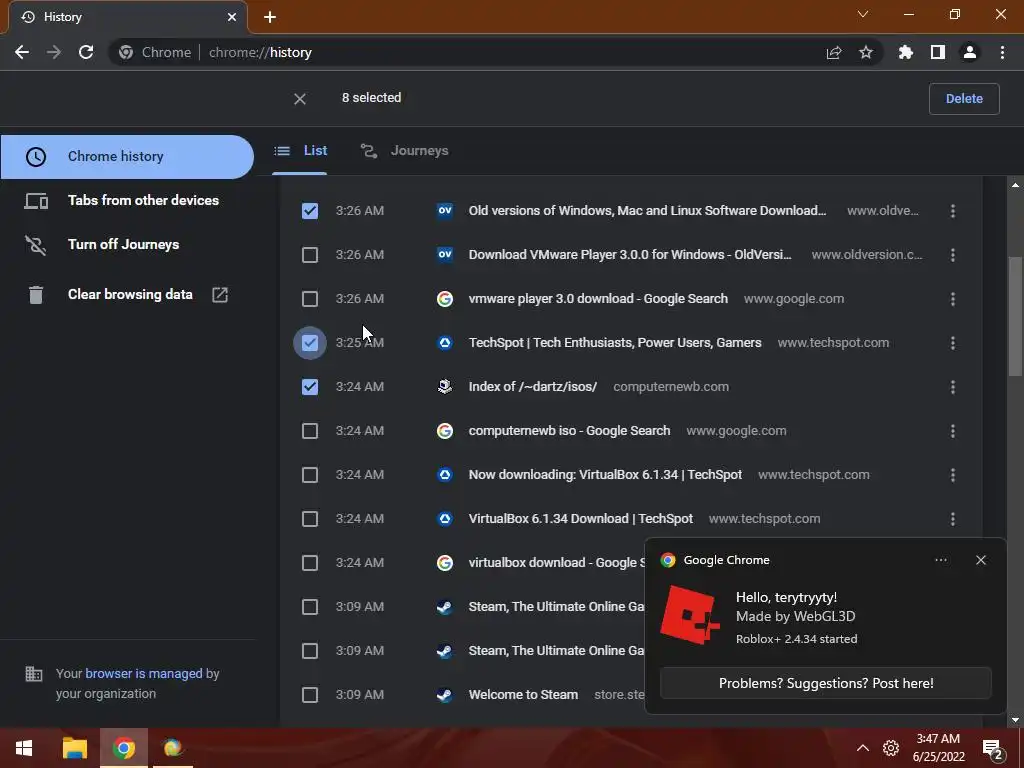
Task: Open Chrome's three-dot main menu
Action: [x=1002, y=52]
